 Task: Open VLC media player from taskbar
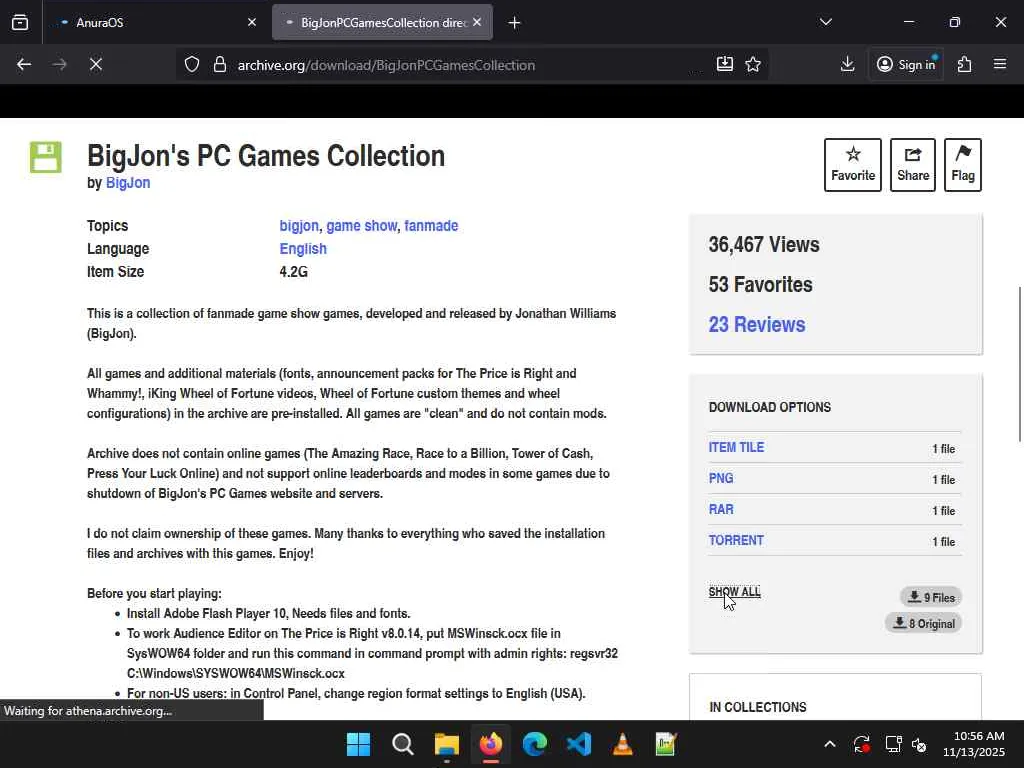pos(623,744)
